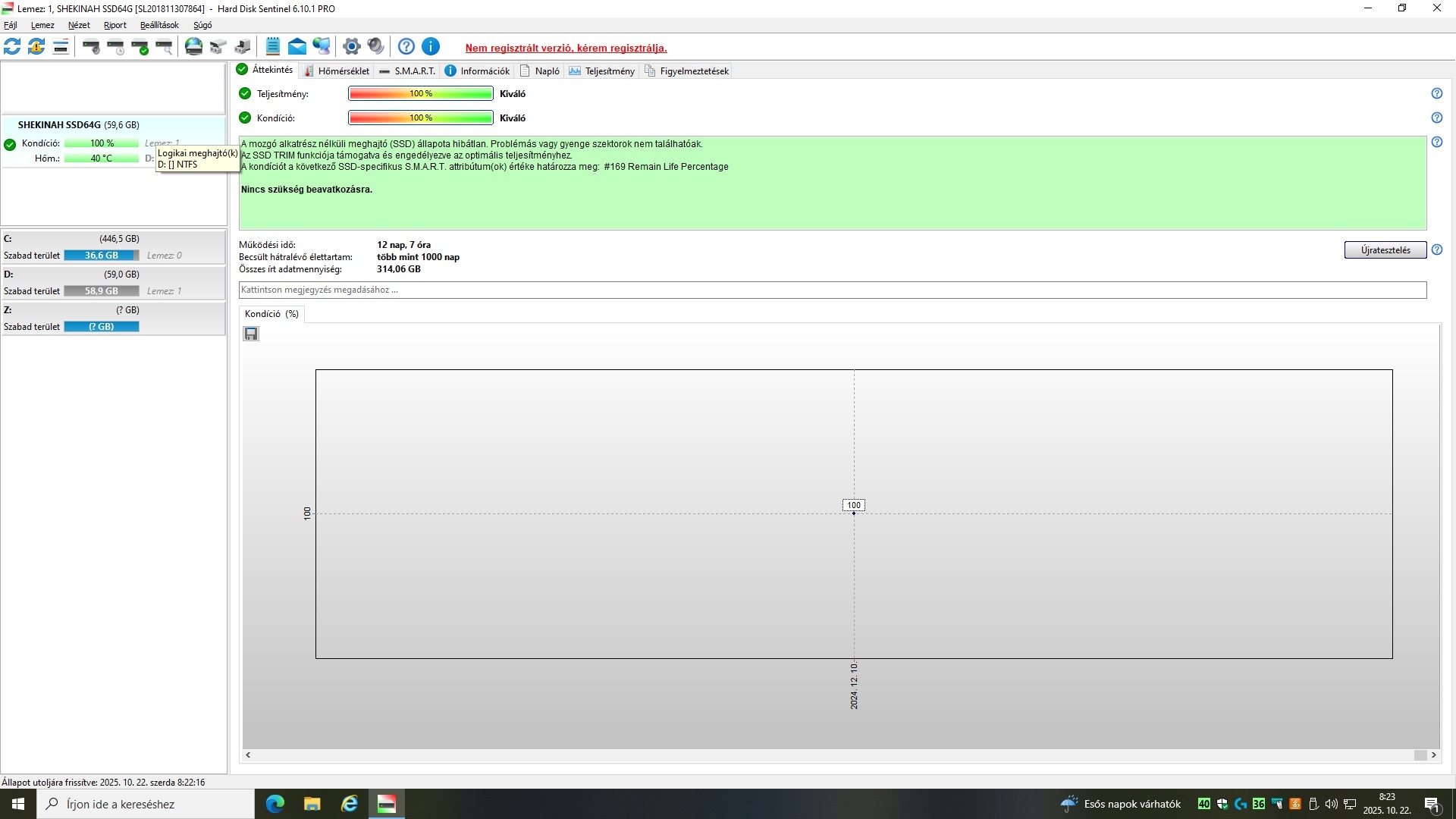Open help for the Teljesítmény row
Image resolution: width=1456 pixels, height=819 pixels.
point(1436,93)
